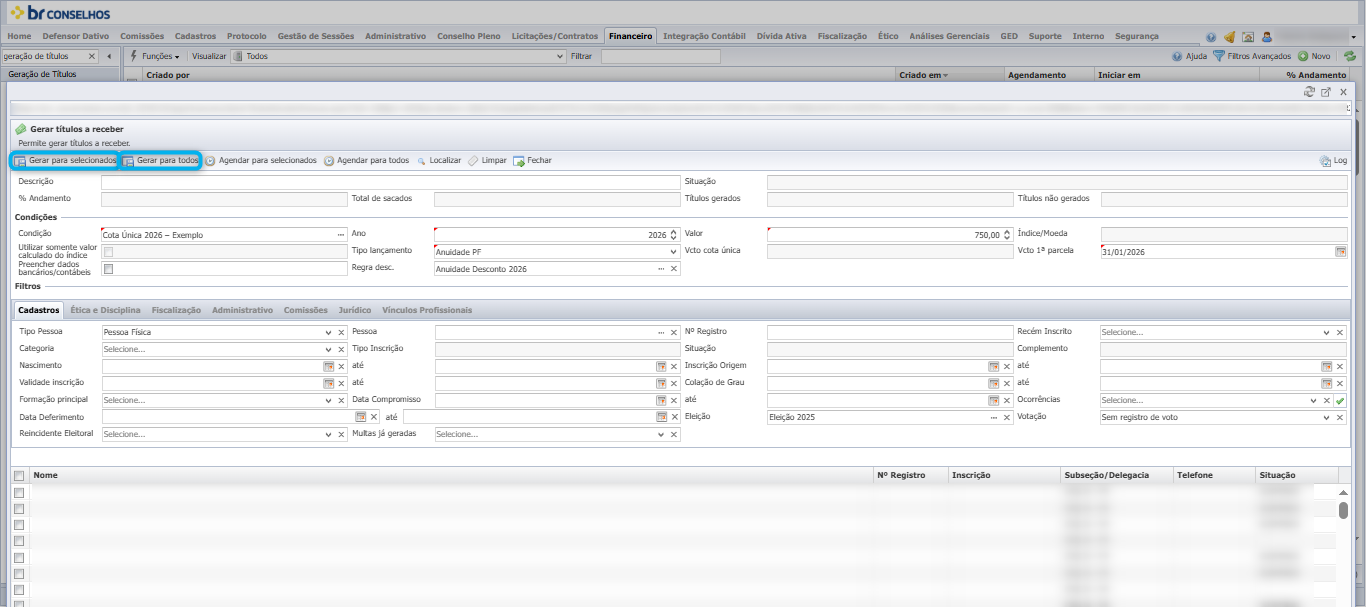Open Filtros Avançados funnel icon
The width and height of the screenshot is (1366, 607).
point(1219,56)
